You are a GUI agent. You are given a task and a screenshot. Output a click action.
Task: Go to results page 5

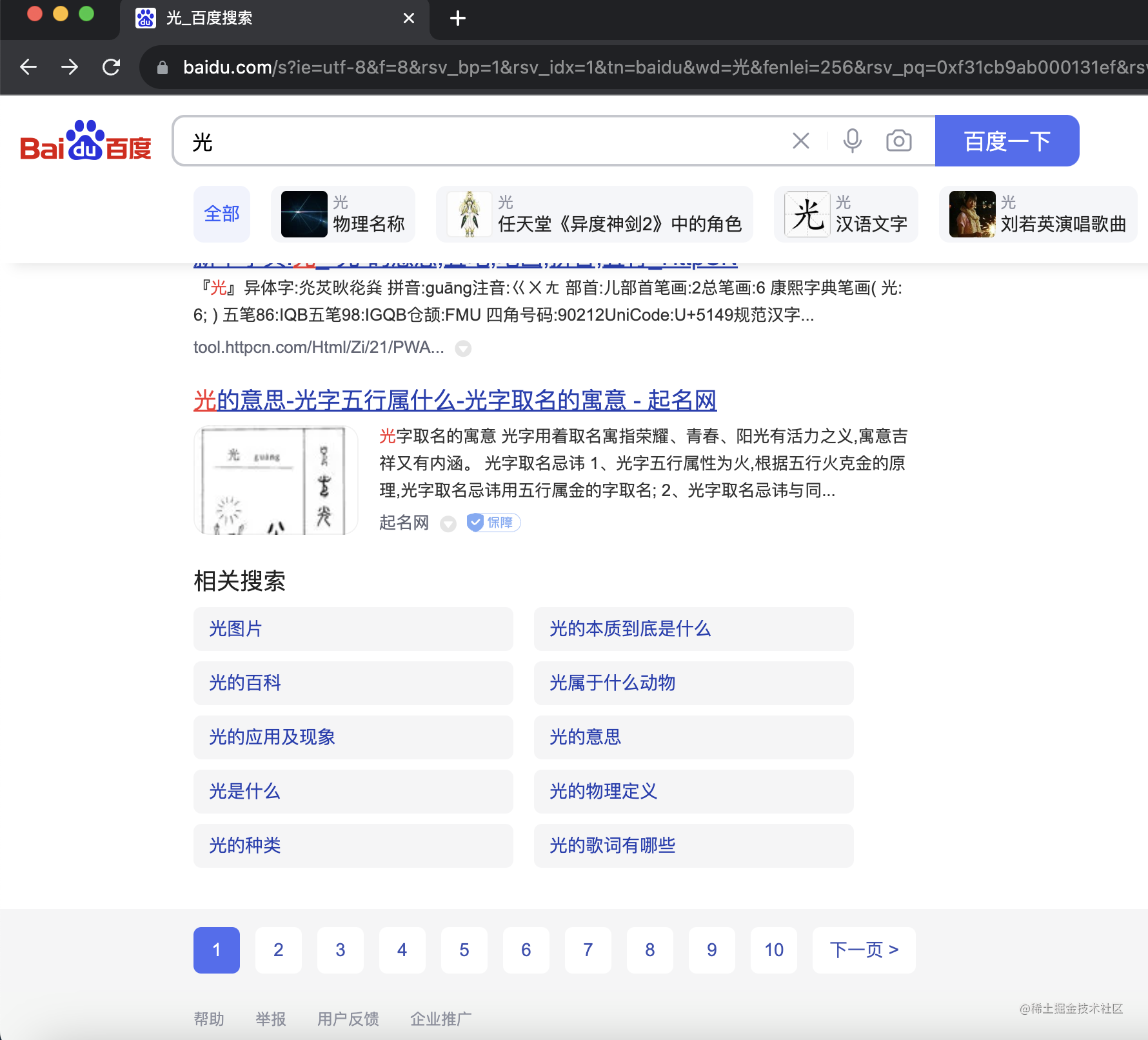[464, 950]
